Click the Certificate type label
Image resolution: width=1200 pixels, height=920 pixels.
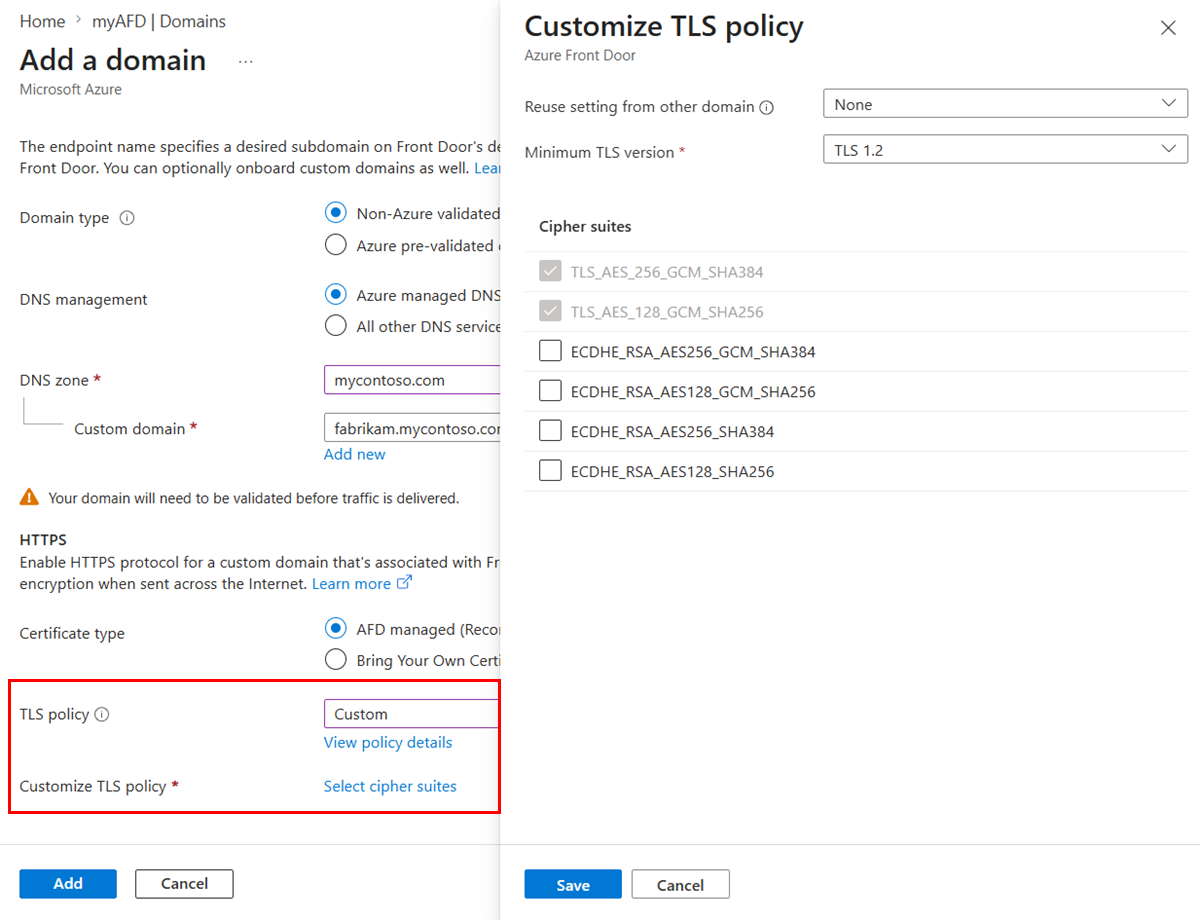point(72,634)
